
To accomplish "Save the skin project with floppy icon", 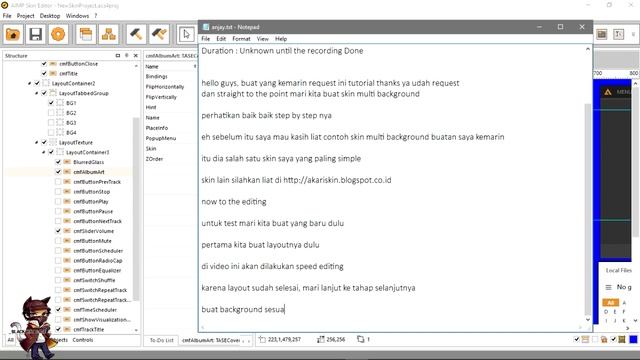I will pyautogui.click(x=36, y=34).
